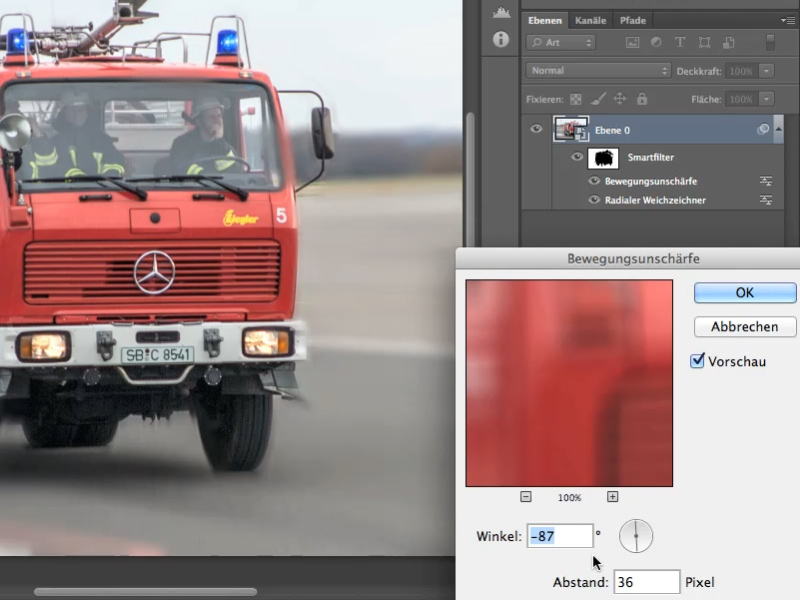The image size is (800, 600).
Task: Open the Fläche fill dropdown arrow
Action: point(766,99)
